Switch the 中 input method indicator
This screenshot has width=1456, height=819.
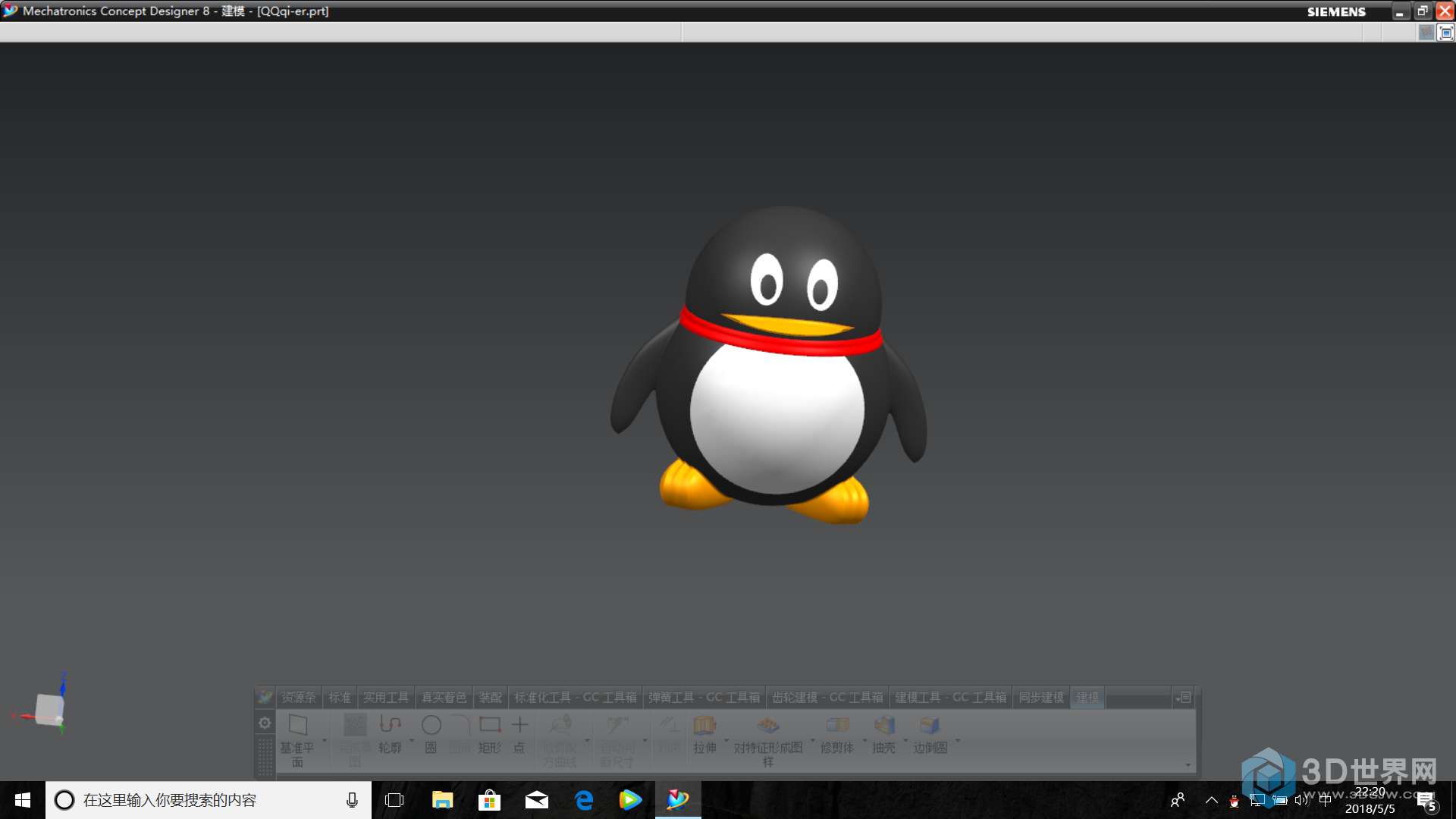coord(1325,800)
